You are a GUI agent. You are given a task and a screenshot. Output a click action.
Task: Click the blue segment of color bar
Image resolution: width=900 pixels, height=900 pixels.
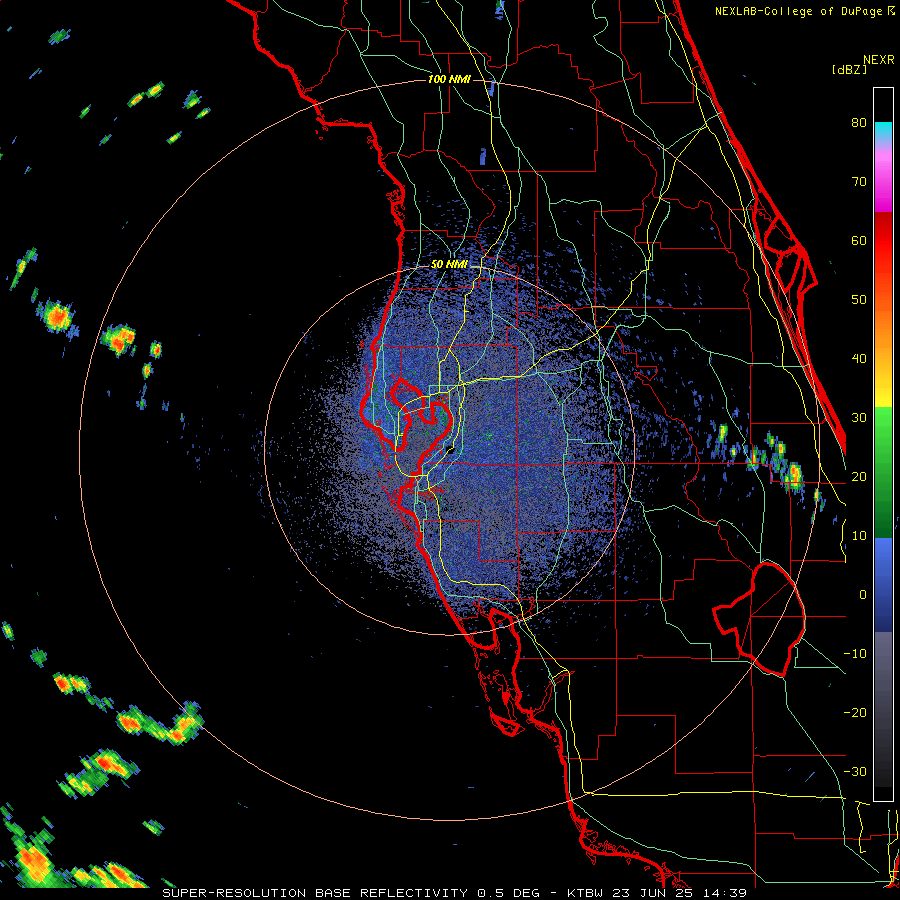[x=883, y=585]
